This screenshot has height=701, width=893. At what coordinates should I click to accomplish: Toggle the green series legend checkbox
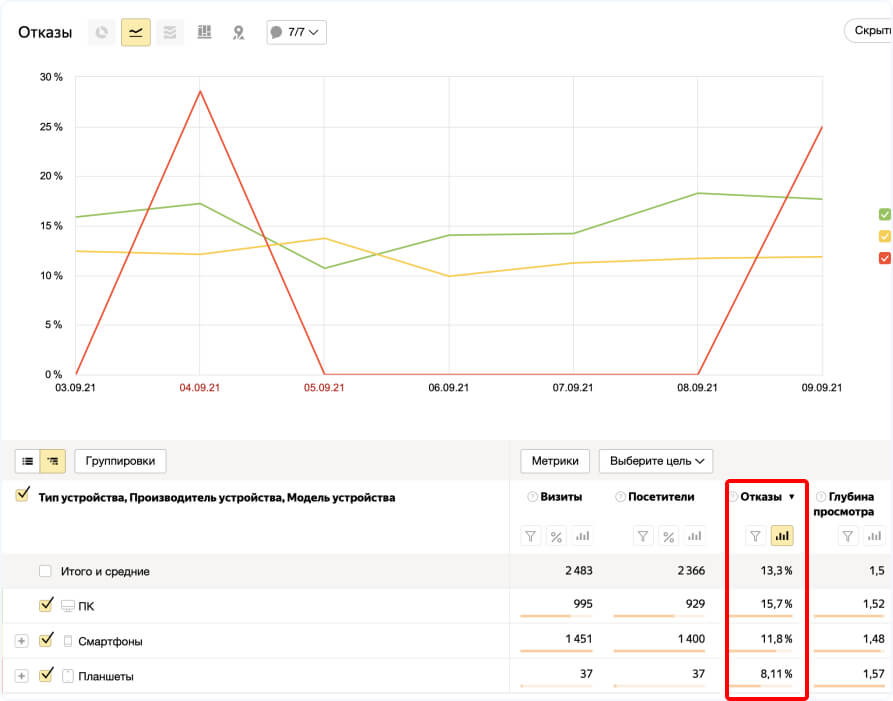[x=884, y=214]
